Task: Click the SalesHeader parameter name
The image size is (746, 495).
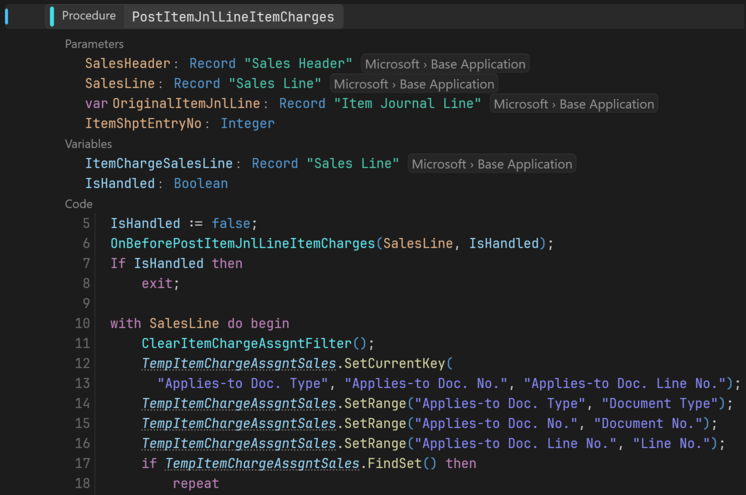Action: click(x=128, y=64)
